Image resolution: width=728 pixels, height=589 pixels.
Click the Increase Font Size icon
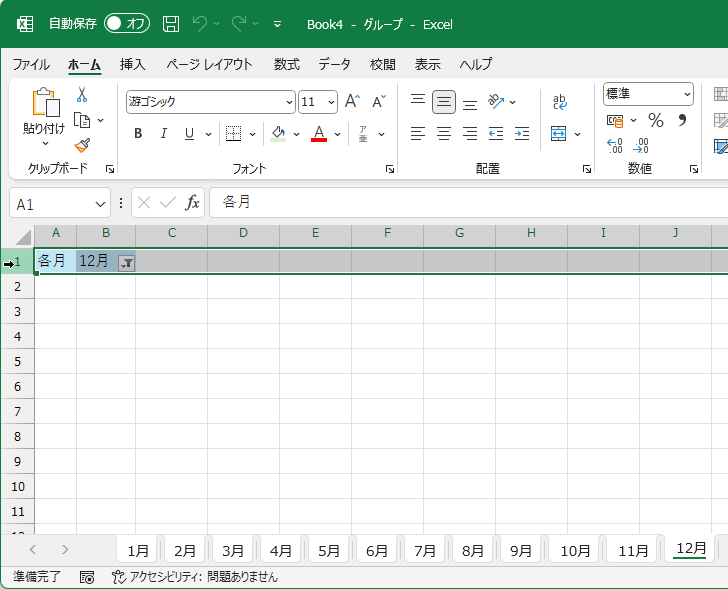352,101
